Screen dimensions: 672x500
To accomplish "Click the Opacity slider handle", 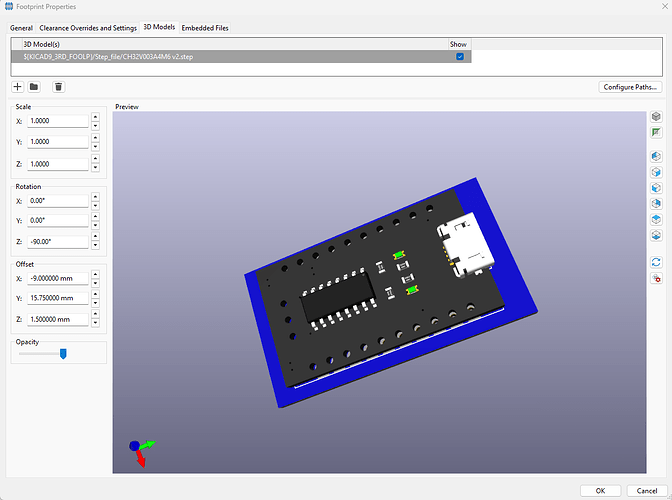I will [63, 353].
